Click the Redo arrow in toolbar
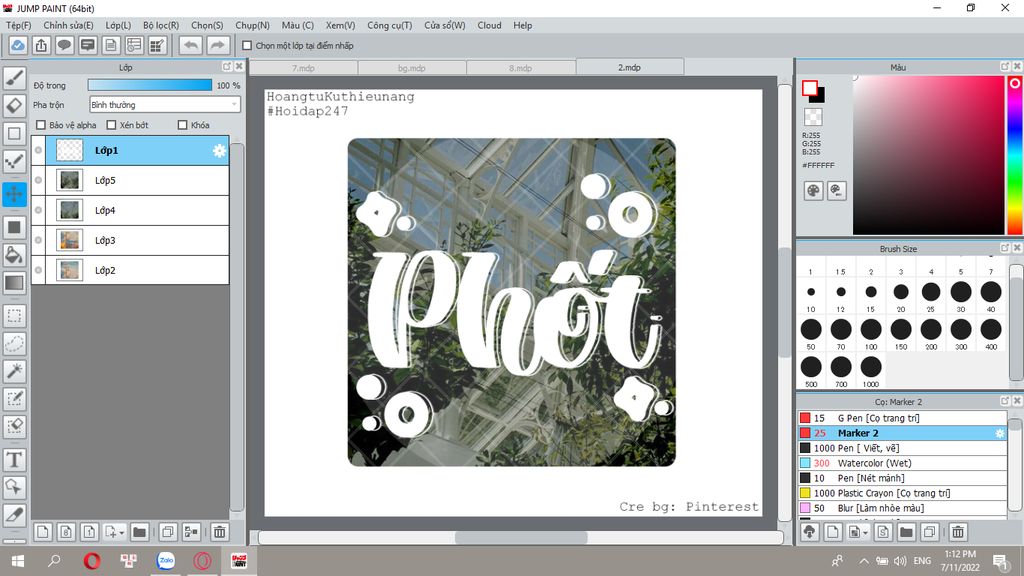Image resolution: width=1024 pixels, height=576 pixels. click(217, 45)
